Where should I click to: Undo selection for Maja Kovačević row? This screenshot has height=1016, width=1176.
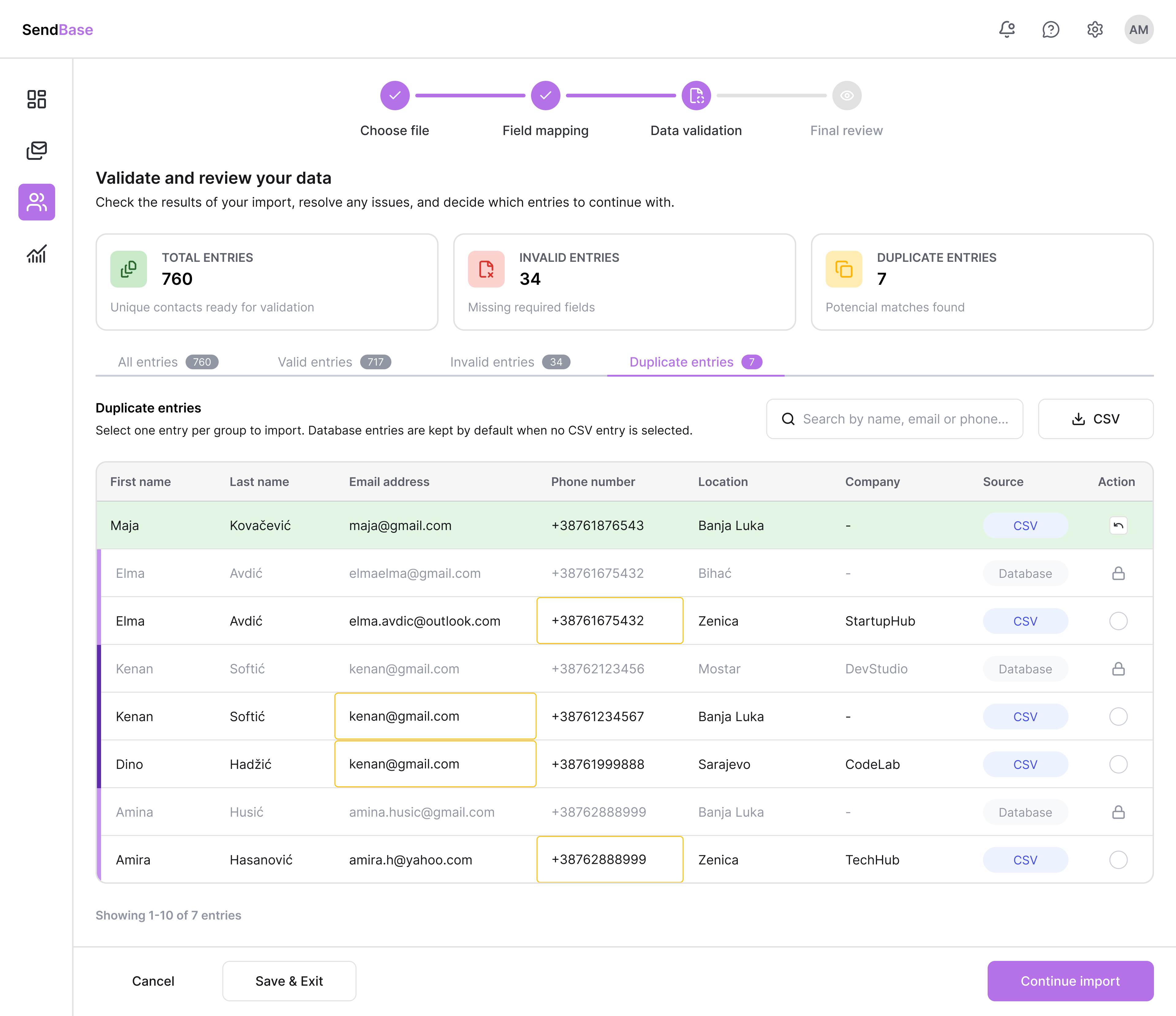(1118, 525)
